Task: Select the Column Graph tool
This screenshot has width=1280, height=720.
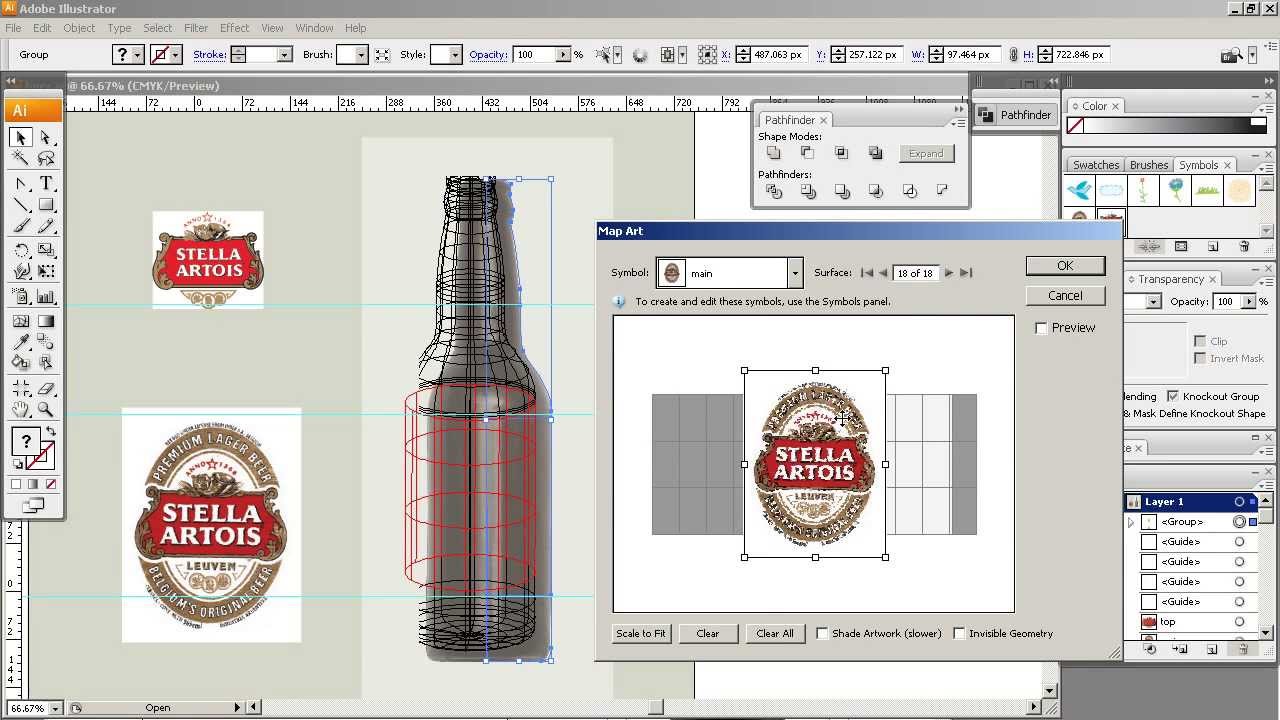Action: tap(46, 296)
